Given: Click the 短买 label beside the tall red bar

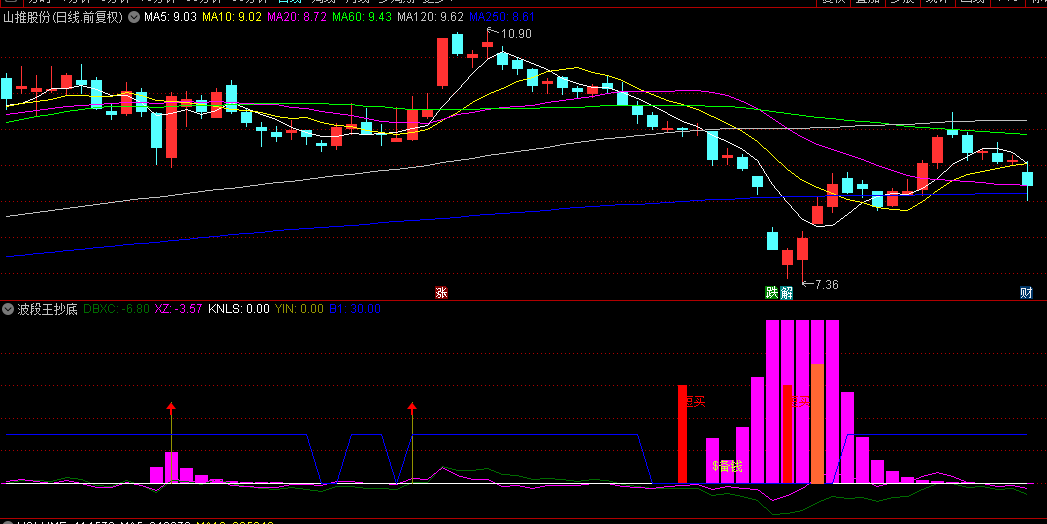Looking at the screenshot, I should coord(697,401).
